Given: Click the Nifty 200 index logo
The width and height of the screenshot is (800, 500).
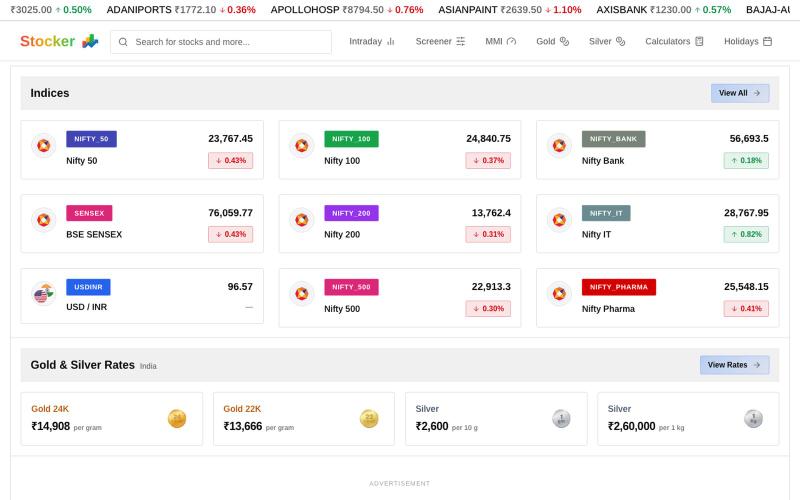Looking at the screenshot, I should click(302, 220).
